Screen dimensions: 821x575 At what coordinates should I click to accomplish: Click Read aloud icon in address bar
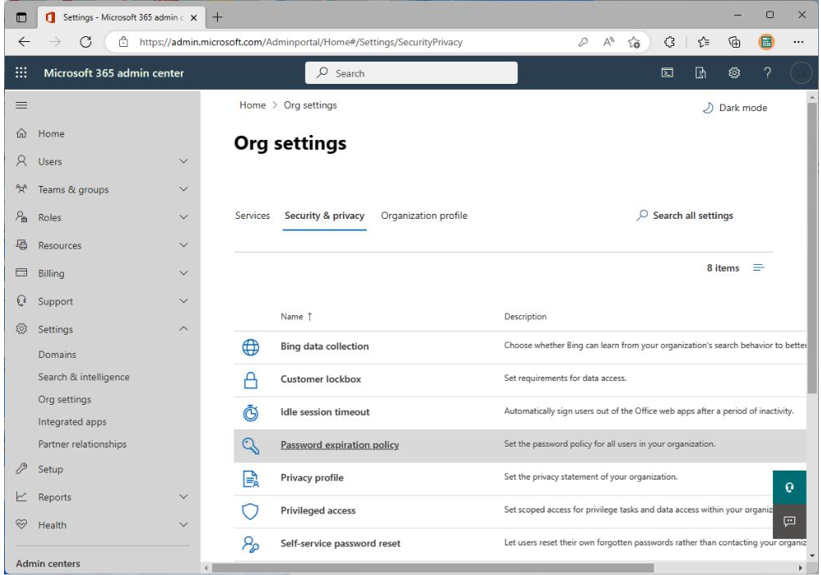(x=608, y=42)
